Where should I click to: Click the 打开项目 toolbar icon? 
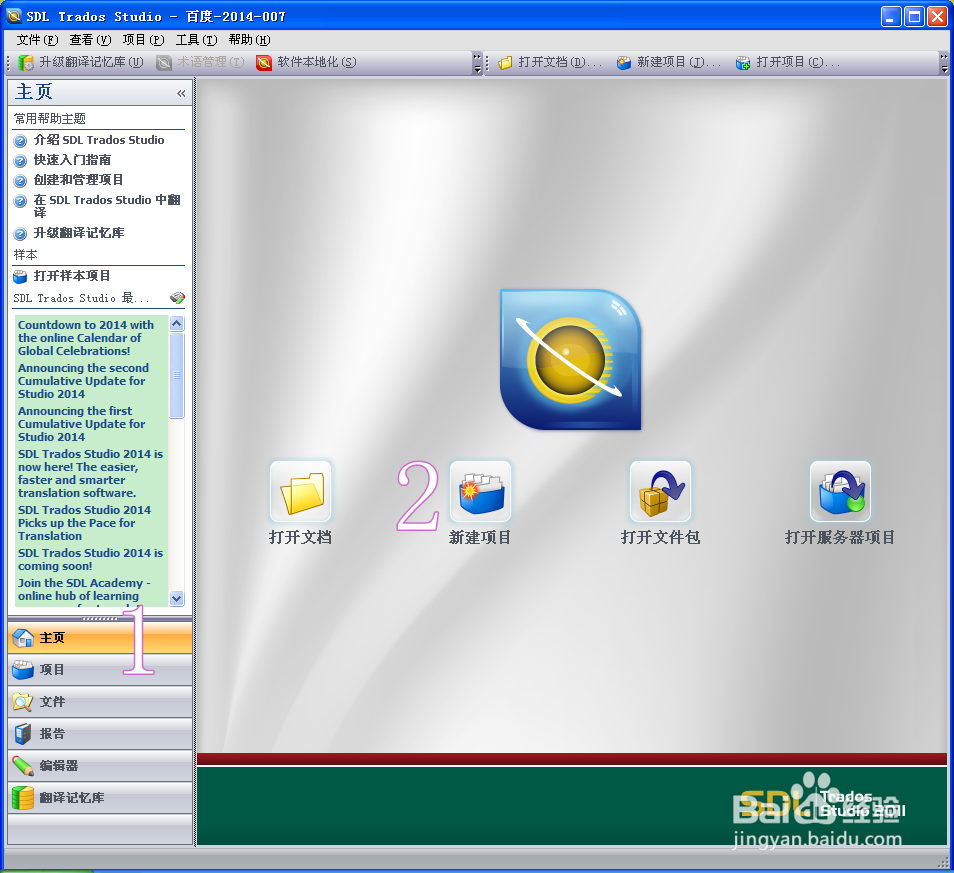pos(743,63)
